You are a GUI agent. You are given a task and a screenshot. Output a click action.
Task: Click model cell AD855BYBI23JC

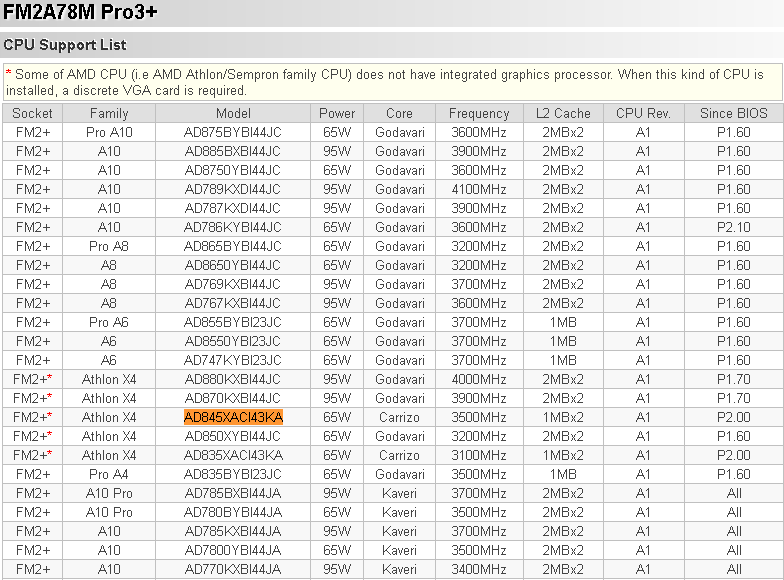[233, 322]
